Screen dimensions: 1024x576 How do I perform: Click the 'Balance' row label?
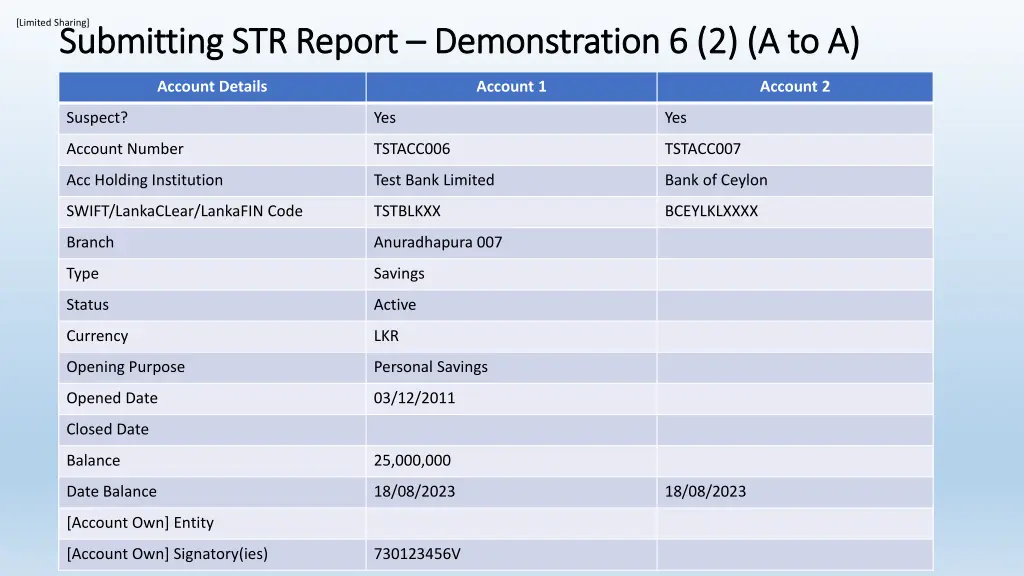(x=93, y=460)
